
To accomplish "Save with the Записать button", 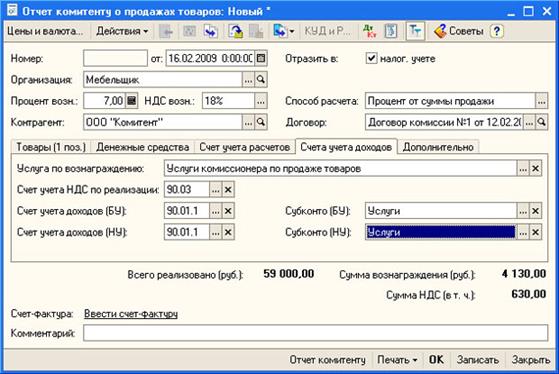I will click(478, 360).
